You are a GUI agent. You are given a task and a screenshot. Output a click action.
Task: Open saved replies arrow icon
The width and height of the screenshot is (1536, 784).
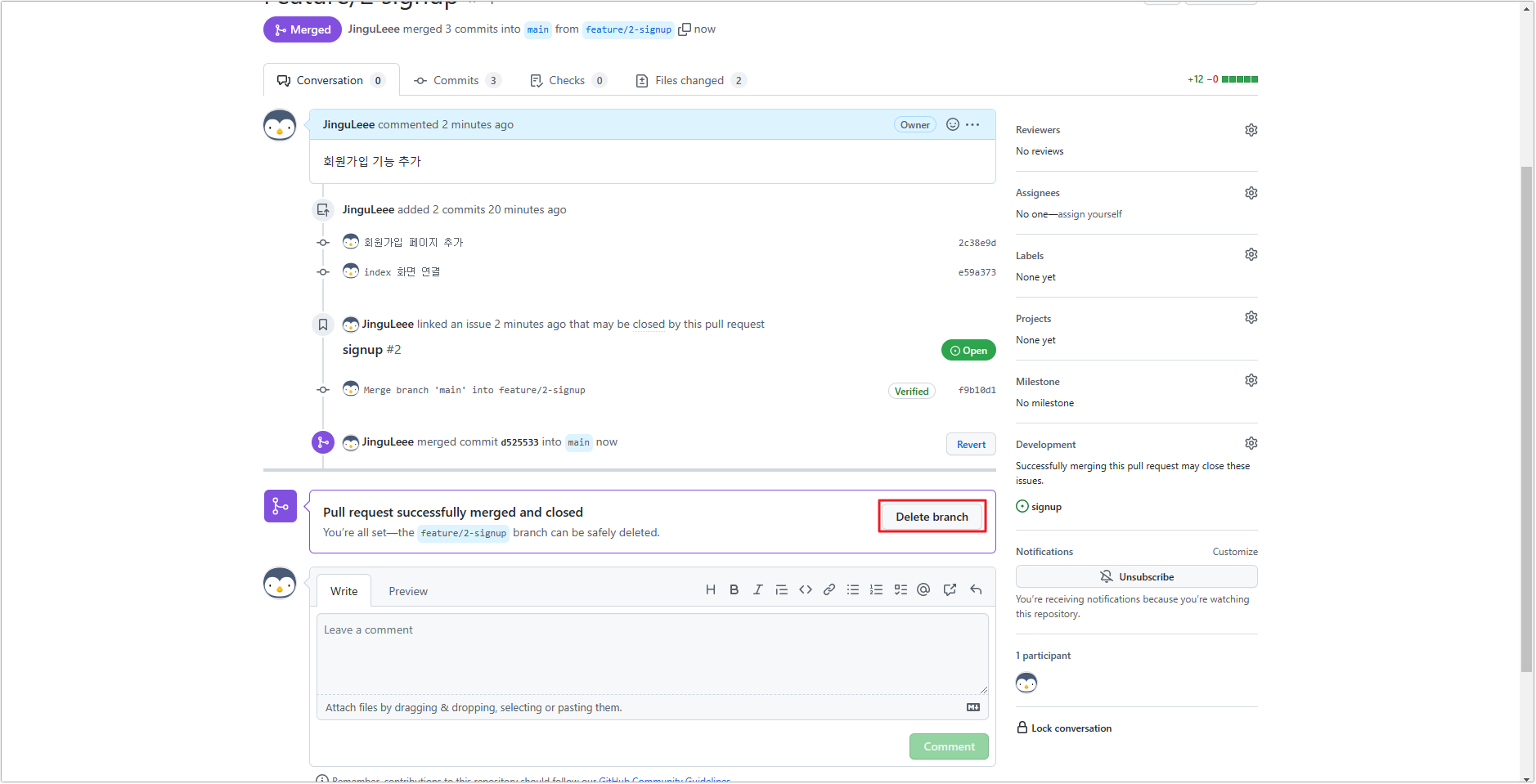pyautogui.click(x=976, y=590)
